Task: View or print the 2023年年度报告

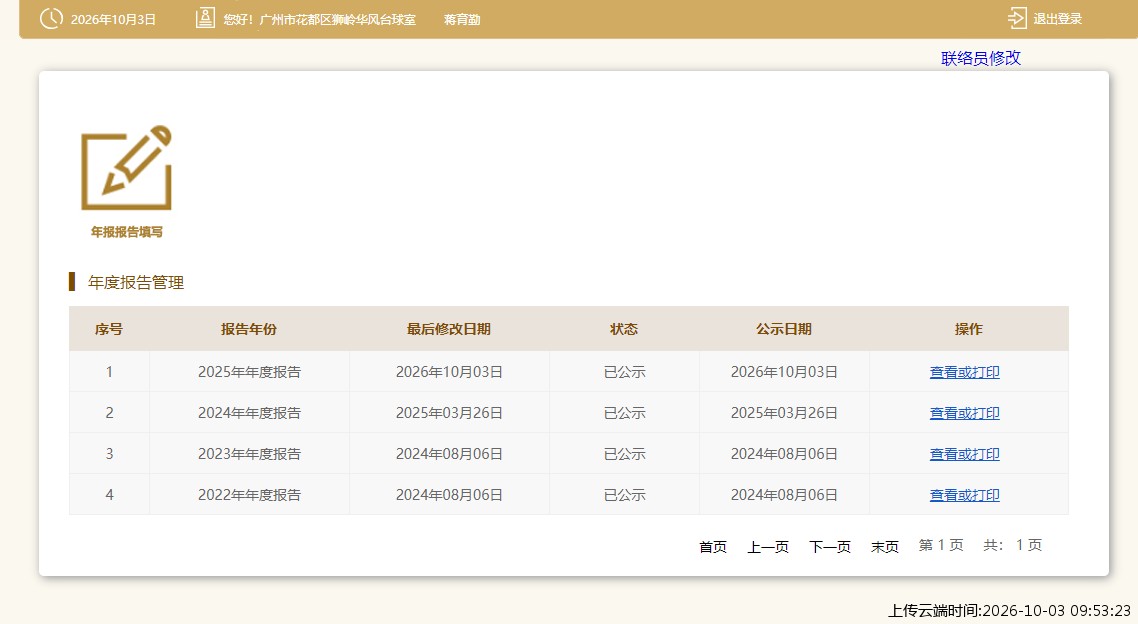Action: tap(965, 454)
